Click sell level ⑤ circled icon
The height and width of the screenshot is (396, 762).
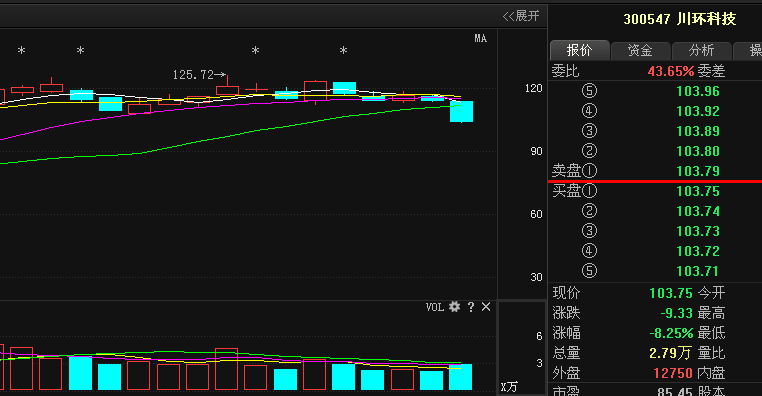(589, 91)
